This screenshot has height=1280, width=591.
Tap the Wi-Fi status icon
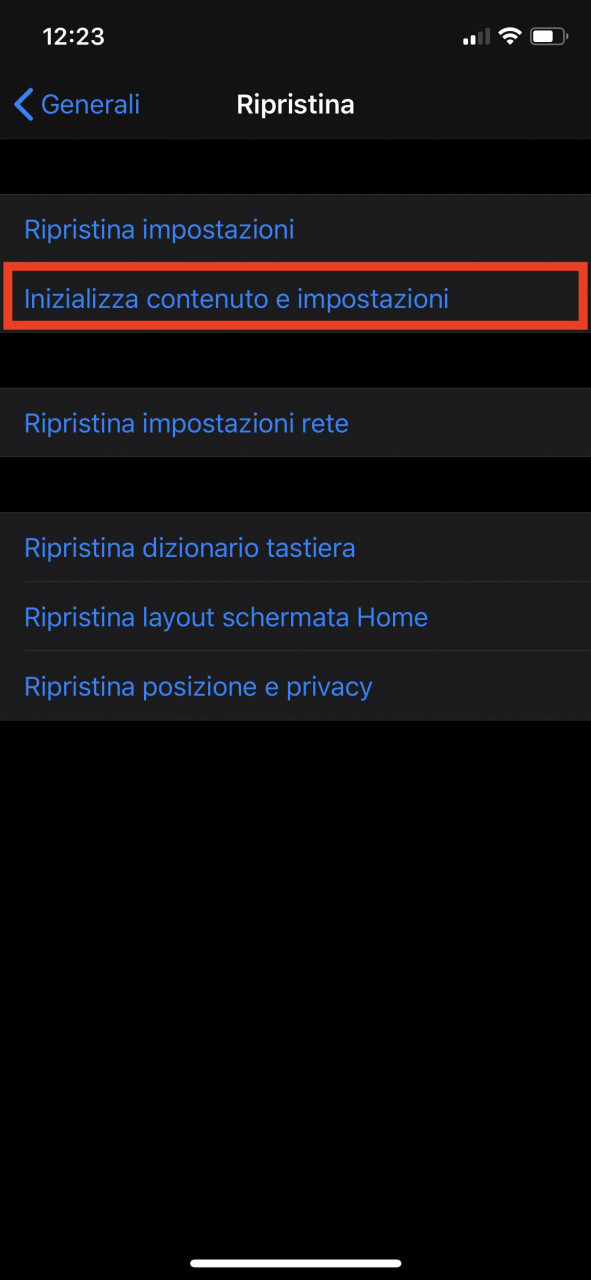[x=510, y=37]
